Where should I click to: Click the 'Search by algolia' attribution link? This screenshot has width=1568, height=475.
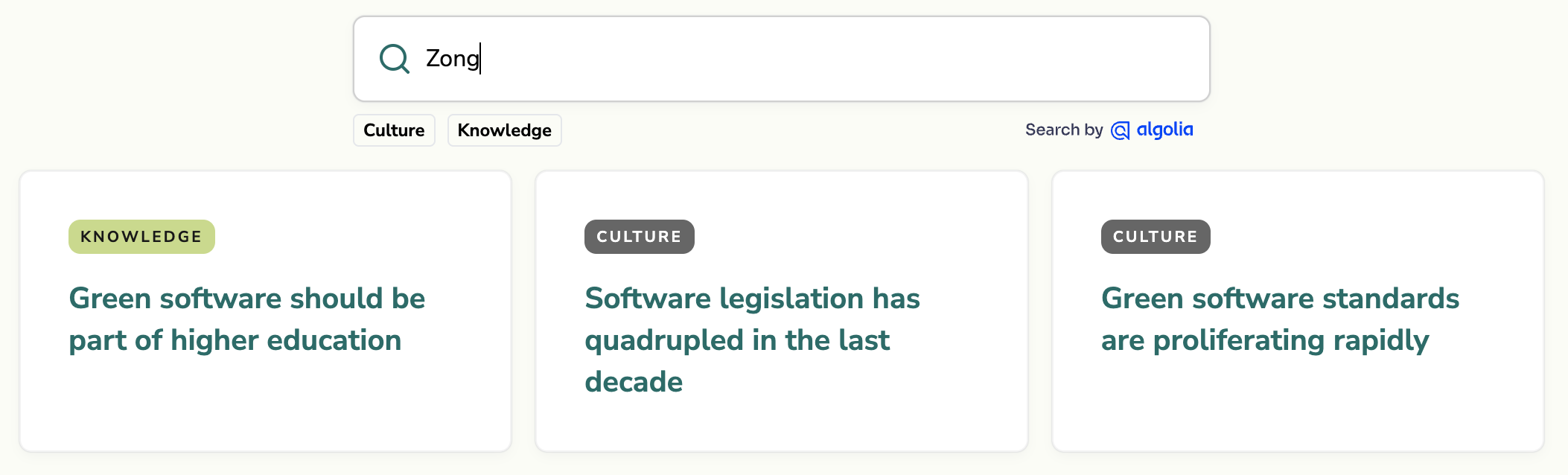(1109, 130)
